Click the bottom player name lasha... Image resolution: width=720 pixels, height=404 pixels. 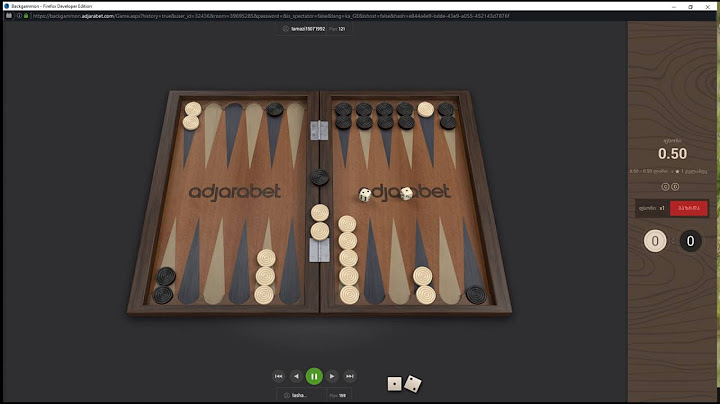(299, 395)
